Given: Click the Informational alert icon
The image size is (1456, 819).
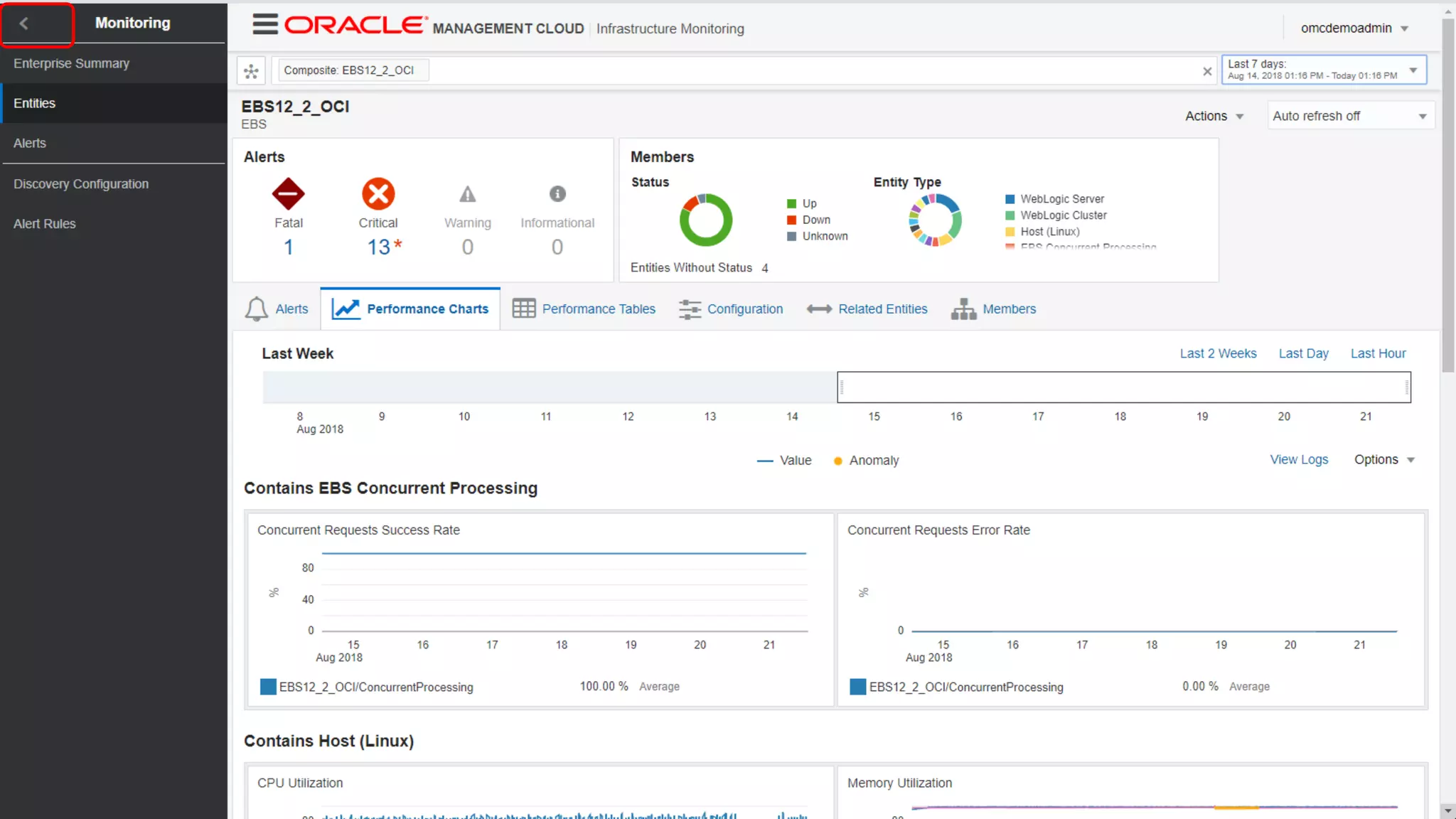Looking at the screenshot, I should point(557,193).
